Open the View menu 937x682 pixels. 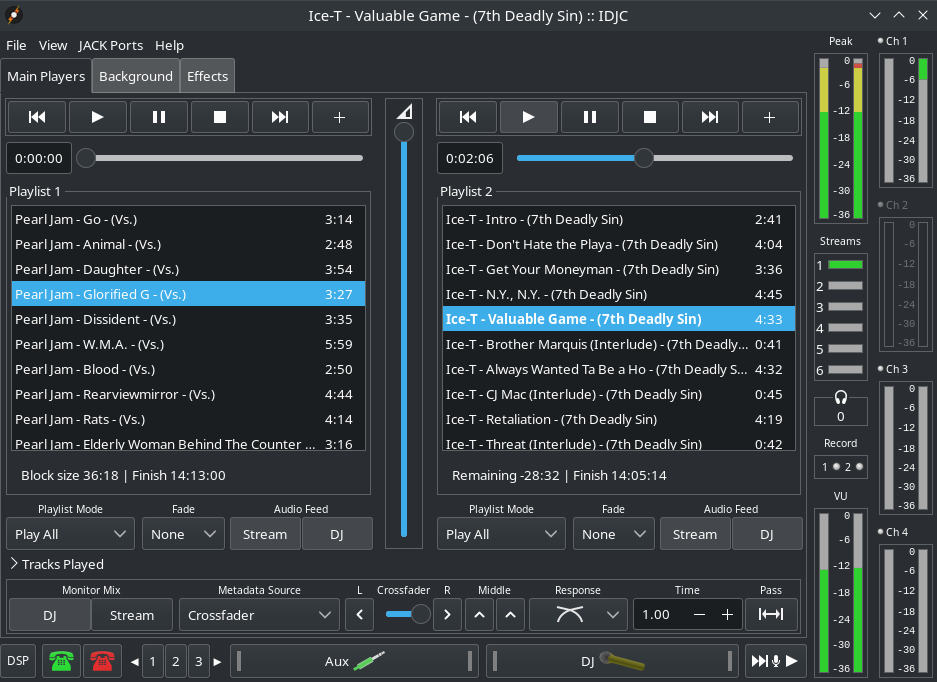point(53,45)
